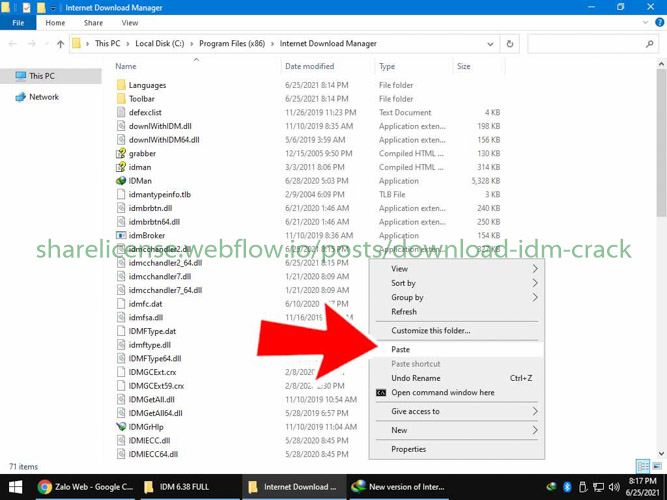Viewport: 667px width, 500px height.
Task: Choose Paste from the context menu
Action: (456, 349)
